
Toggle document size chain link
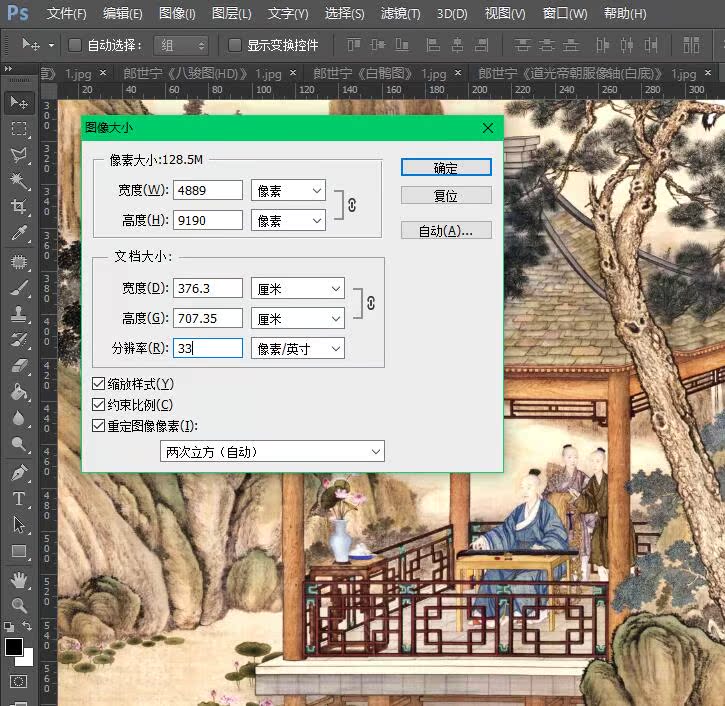(x=371, y=303)
